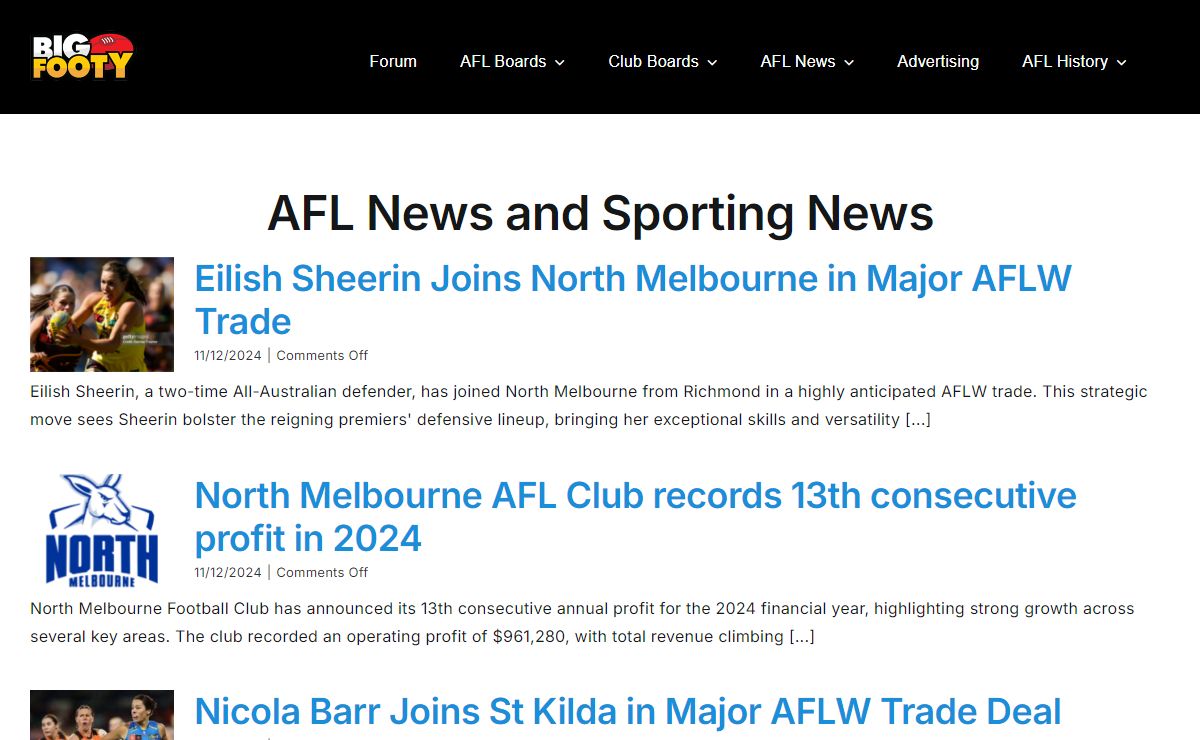Open the Advertising page
This screenshot has width=1200, height=740.
point(938,61)
